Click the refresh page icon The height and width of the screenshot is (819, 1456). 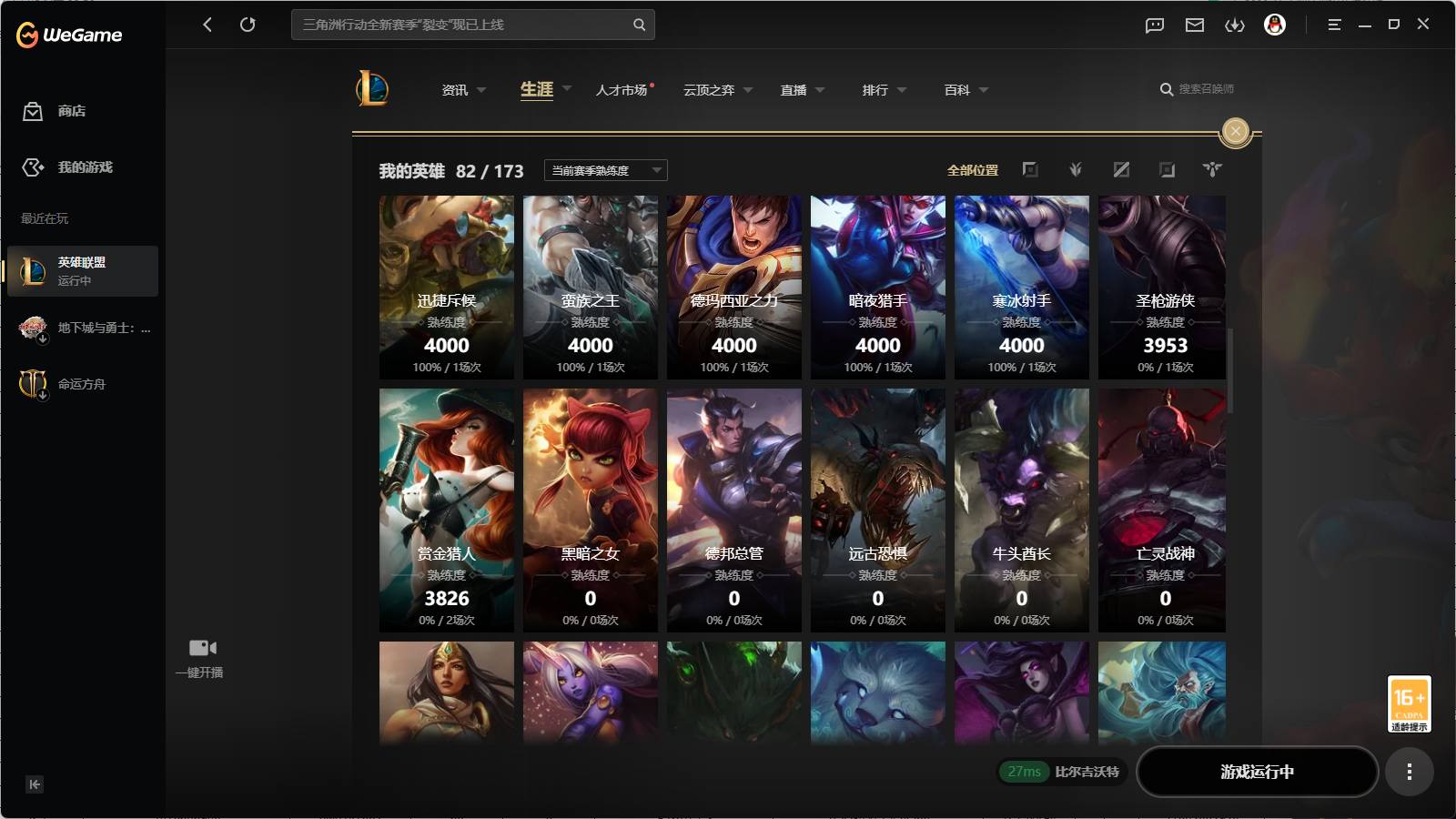[248, 25]
